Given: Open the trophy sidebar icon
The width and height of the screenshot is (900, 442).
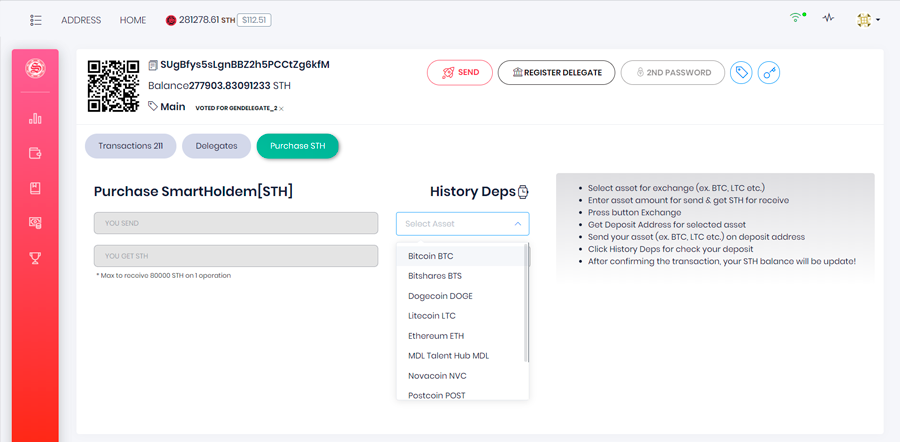Looking at the screenshot, I should (x=35, y=258).
